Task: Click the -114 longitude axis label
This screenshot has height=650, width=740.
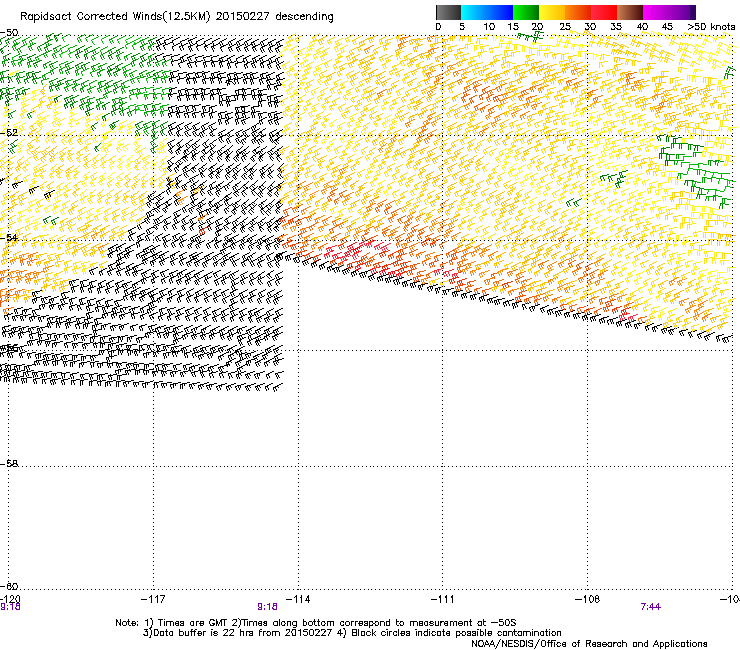Action: (x=298, y=599)
